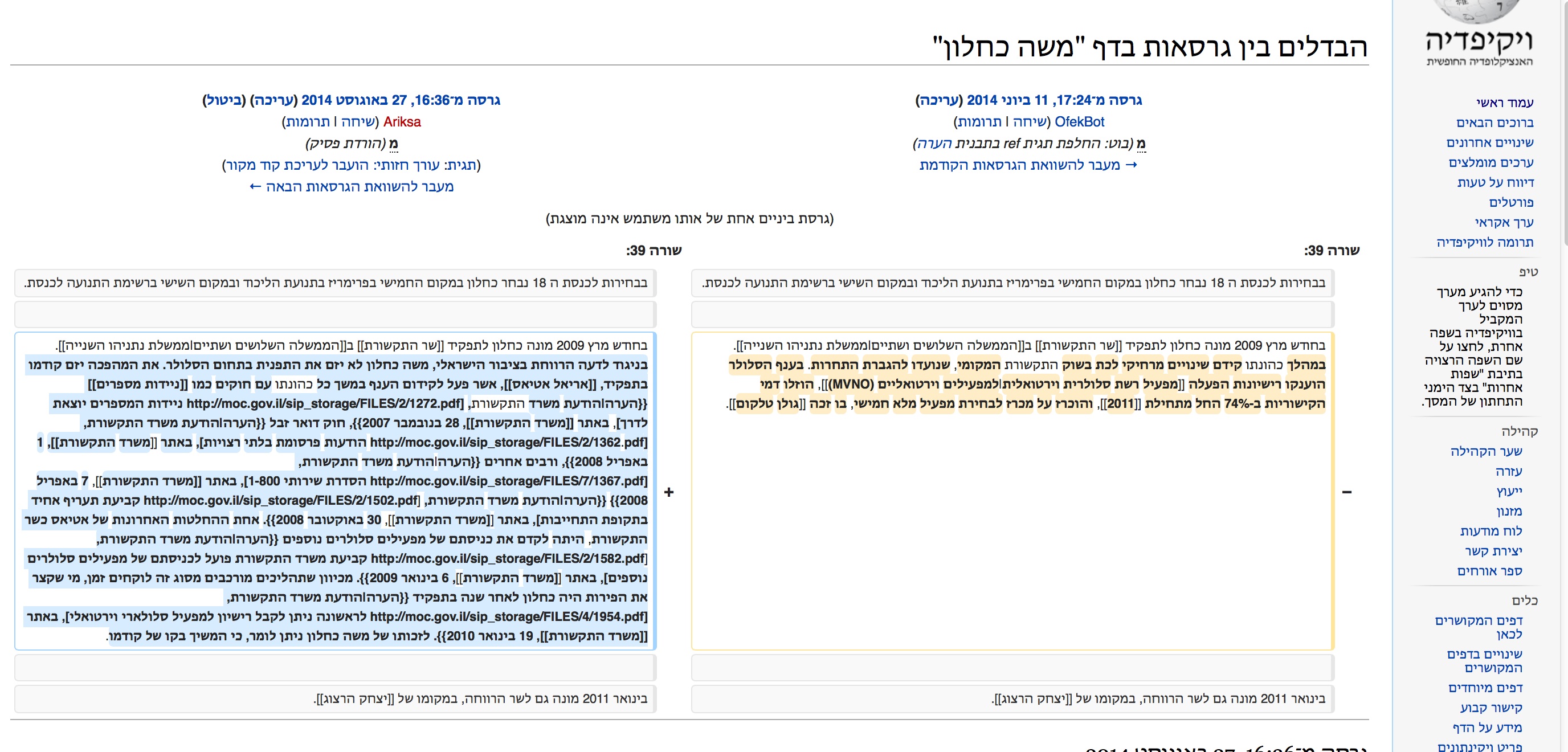Click the minus marker of removed paragraph
Viewport: 1568px width, 752px height.
click(x=1346, y=492)
